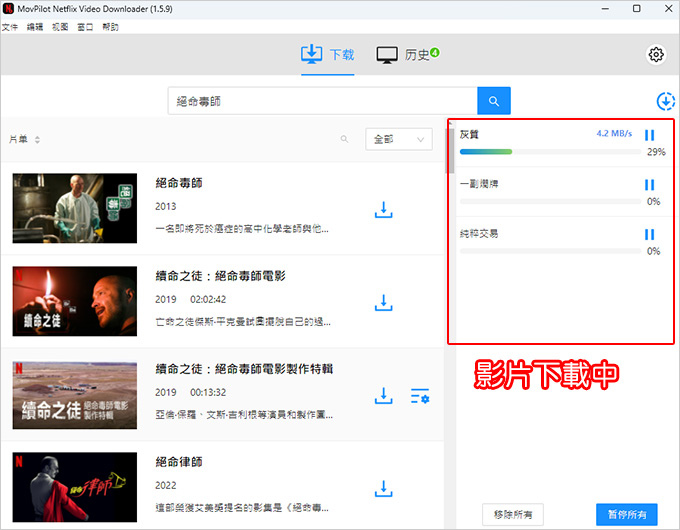The height and width of the screenshot is (530, 680).
Task: Open the settings gear icon
Action: click(x=656, y=55)
